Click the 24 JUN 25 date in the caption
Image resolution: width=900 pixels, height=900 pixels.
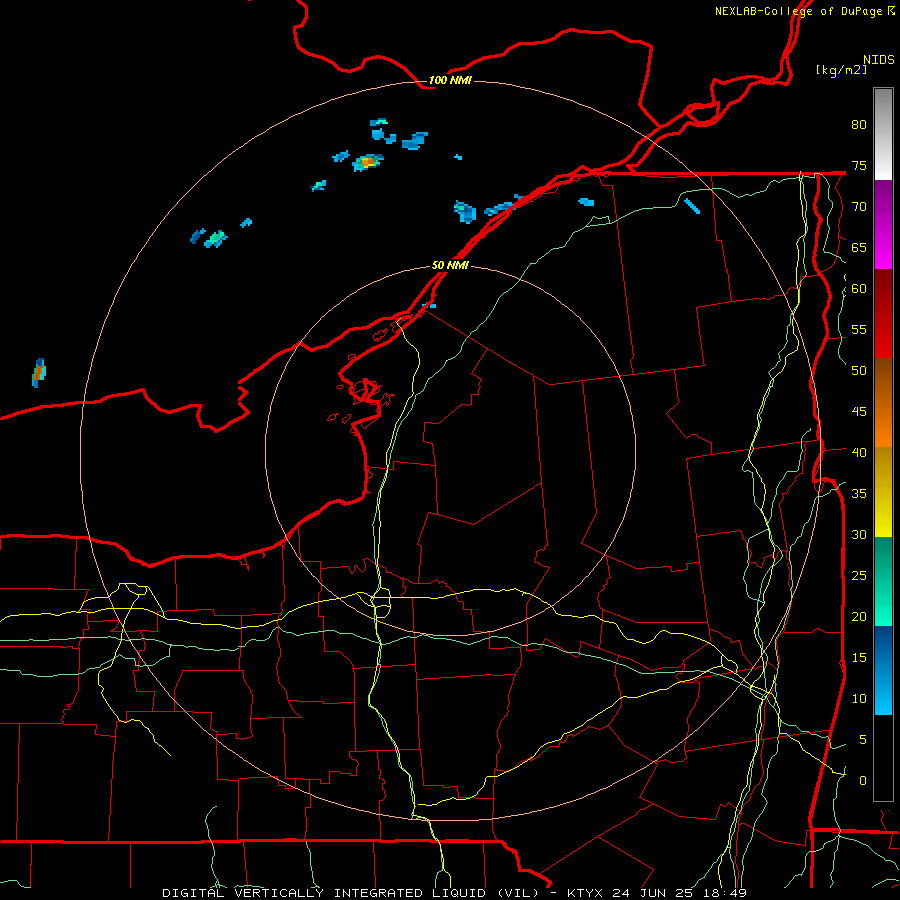pos(653,893)
